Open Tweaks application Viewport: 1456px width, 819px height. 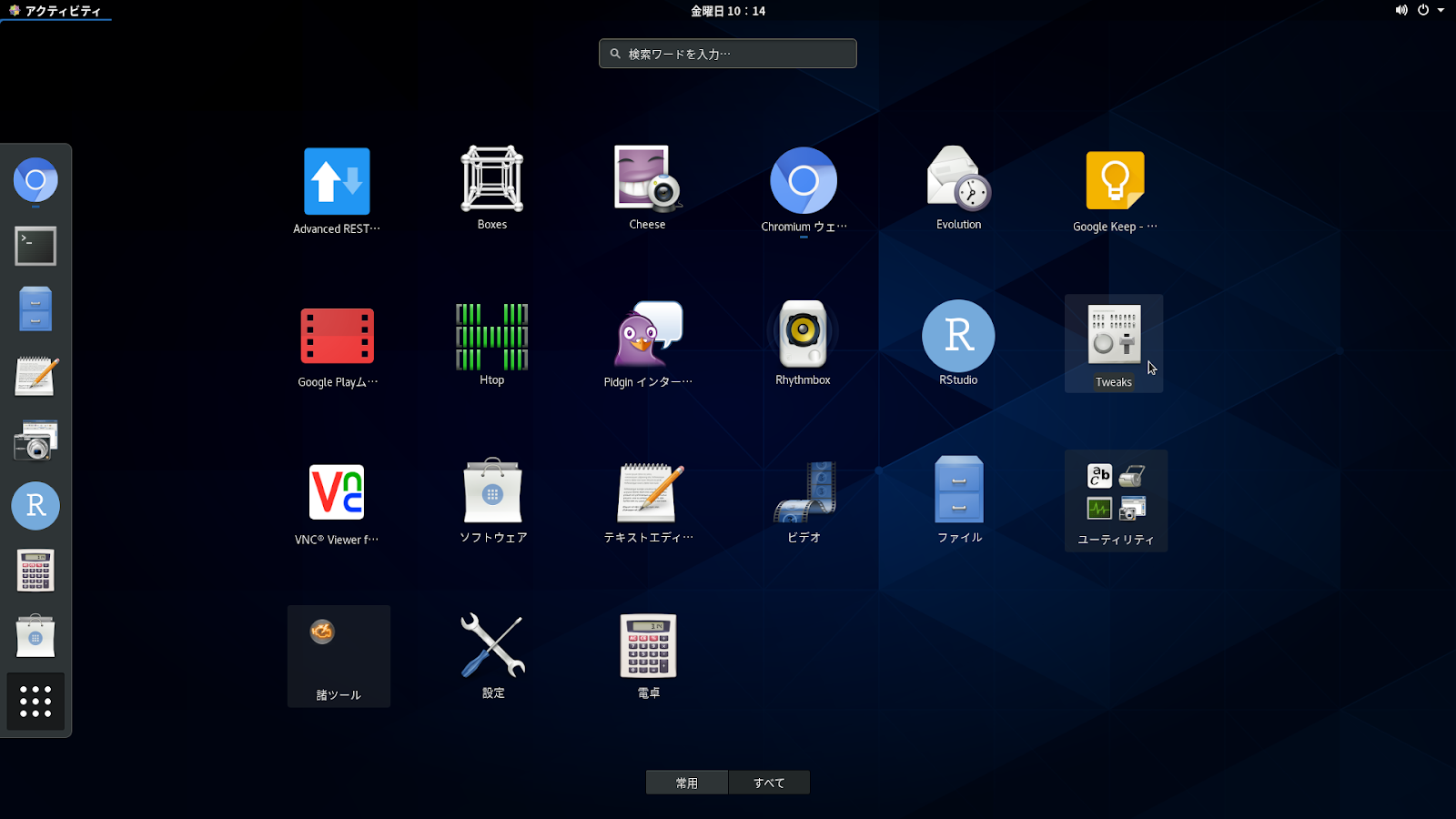[x=1114, y=343]
